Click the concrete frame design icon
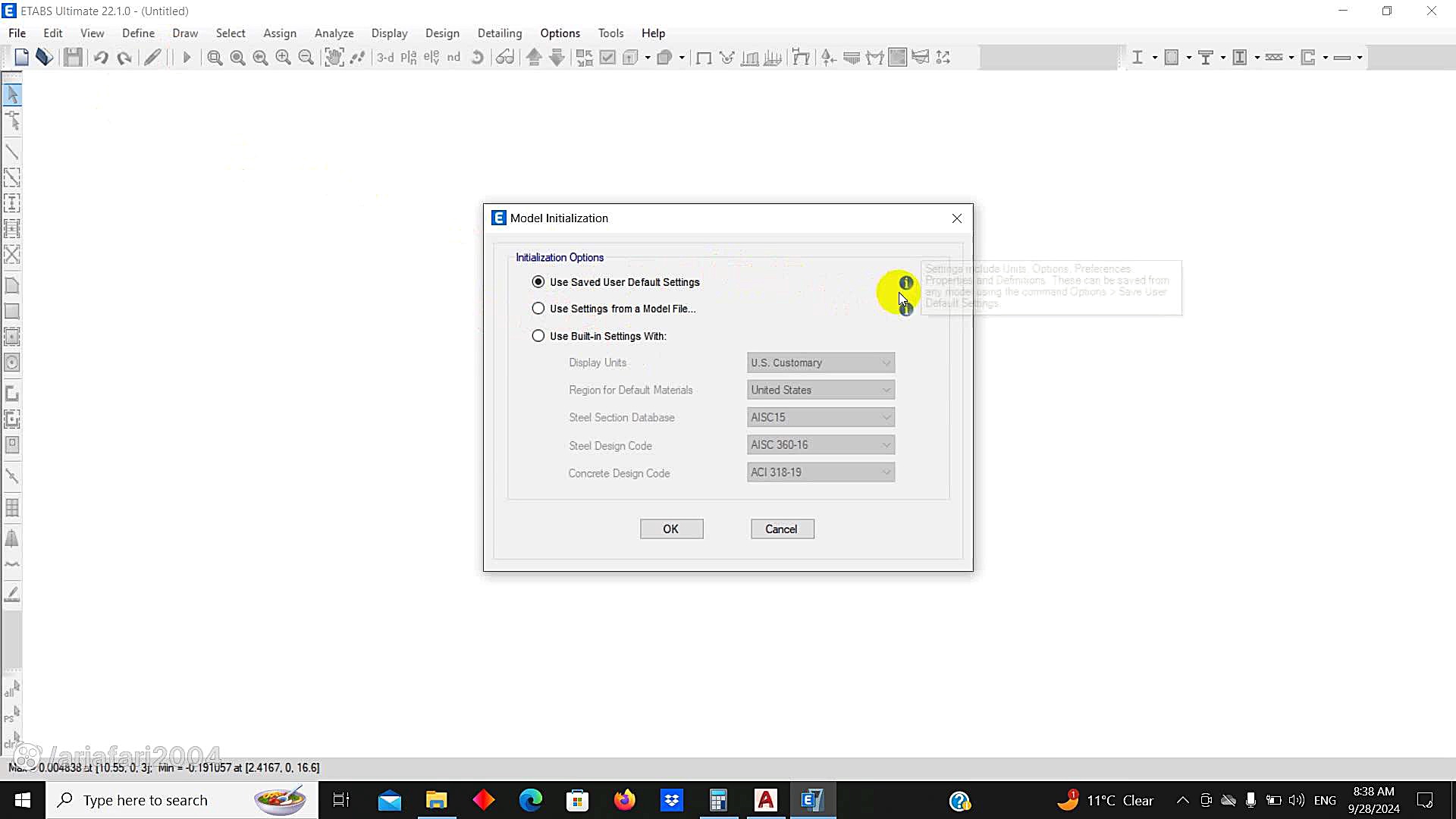 (1172, 58)
